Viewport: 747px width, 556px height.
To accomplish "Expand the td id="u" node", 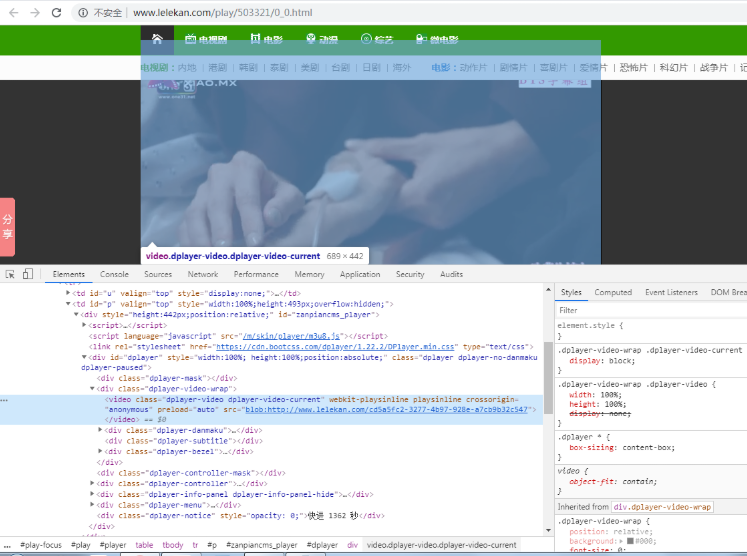I will coord(68,293).
